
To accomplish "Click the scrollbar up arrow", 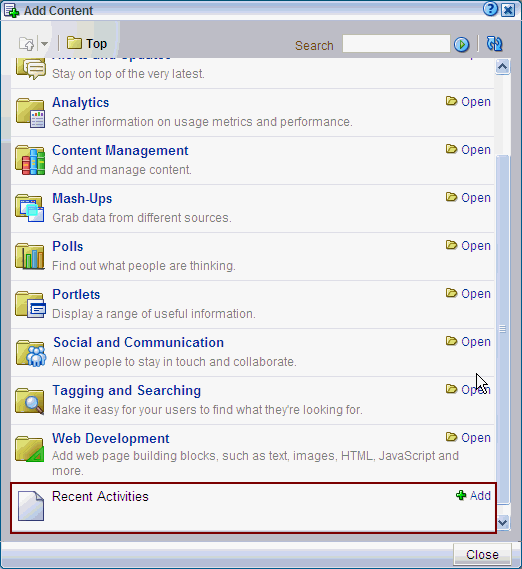I will pyautogui.click(x=503, y=67).
